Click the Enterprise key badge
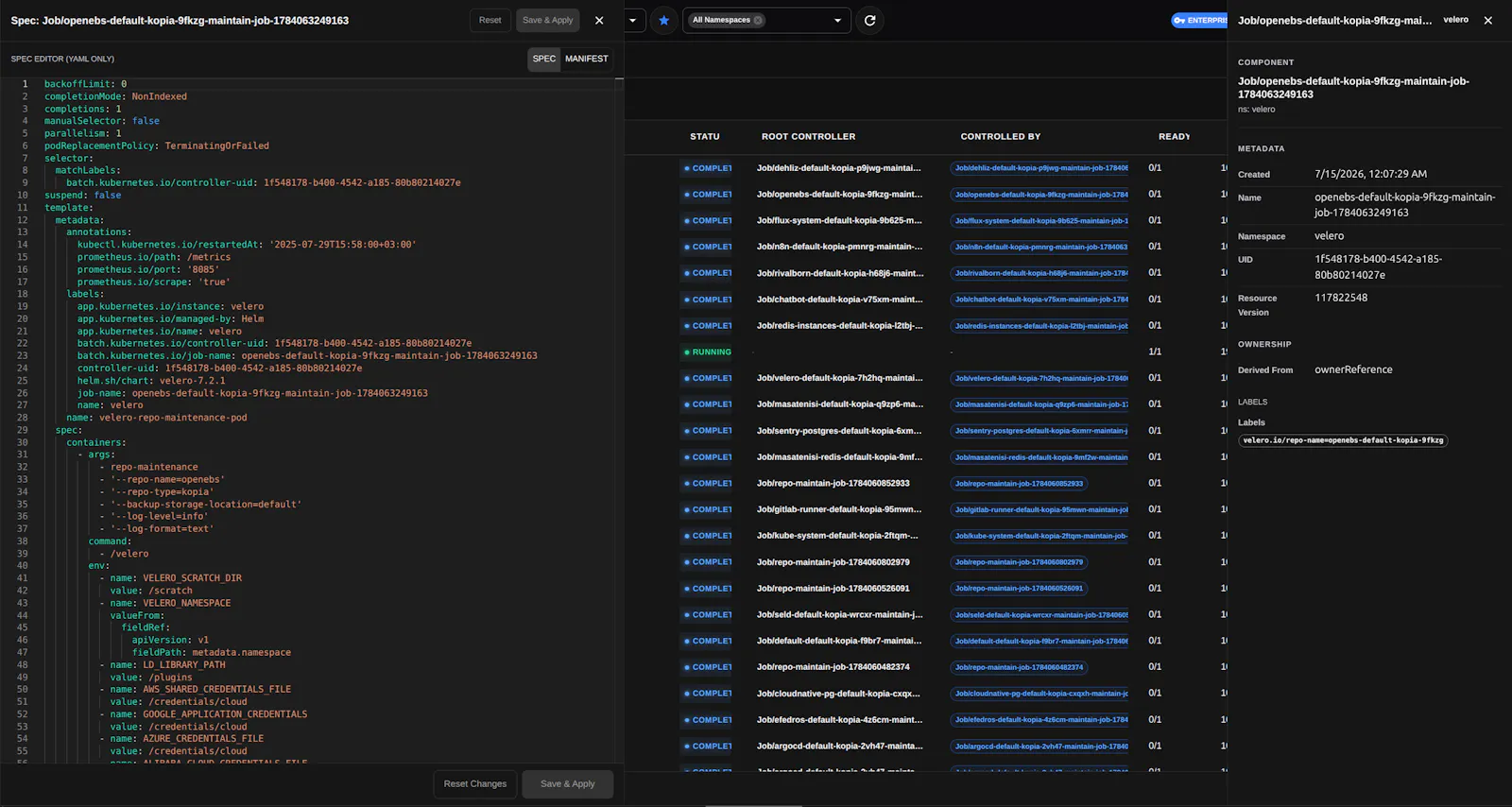Image resolution: width=1512 pixels, height=807 pixels. tap(1199, 20)
